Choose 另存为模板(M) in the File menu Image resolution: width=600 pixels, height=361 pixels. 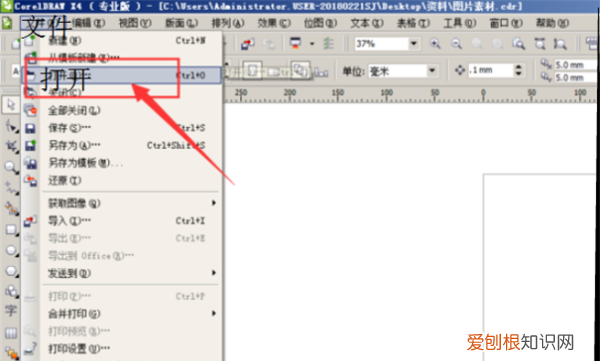coord(122,163)
